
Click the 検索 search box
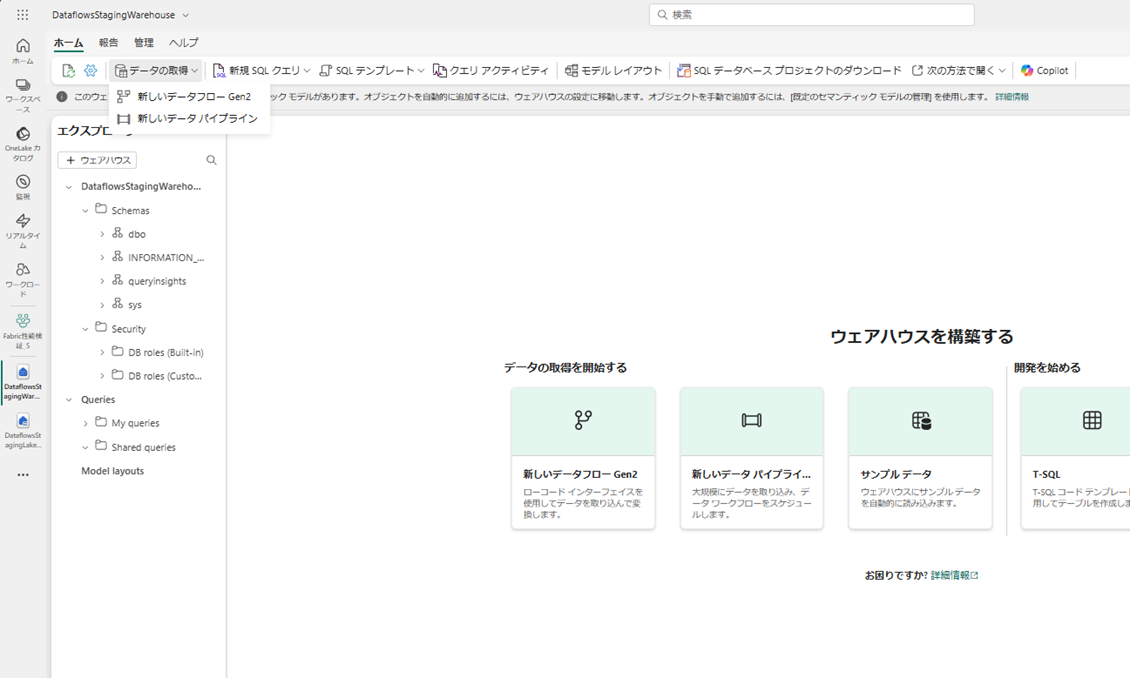coord(811,14)
